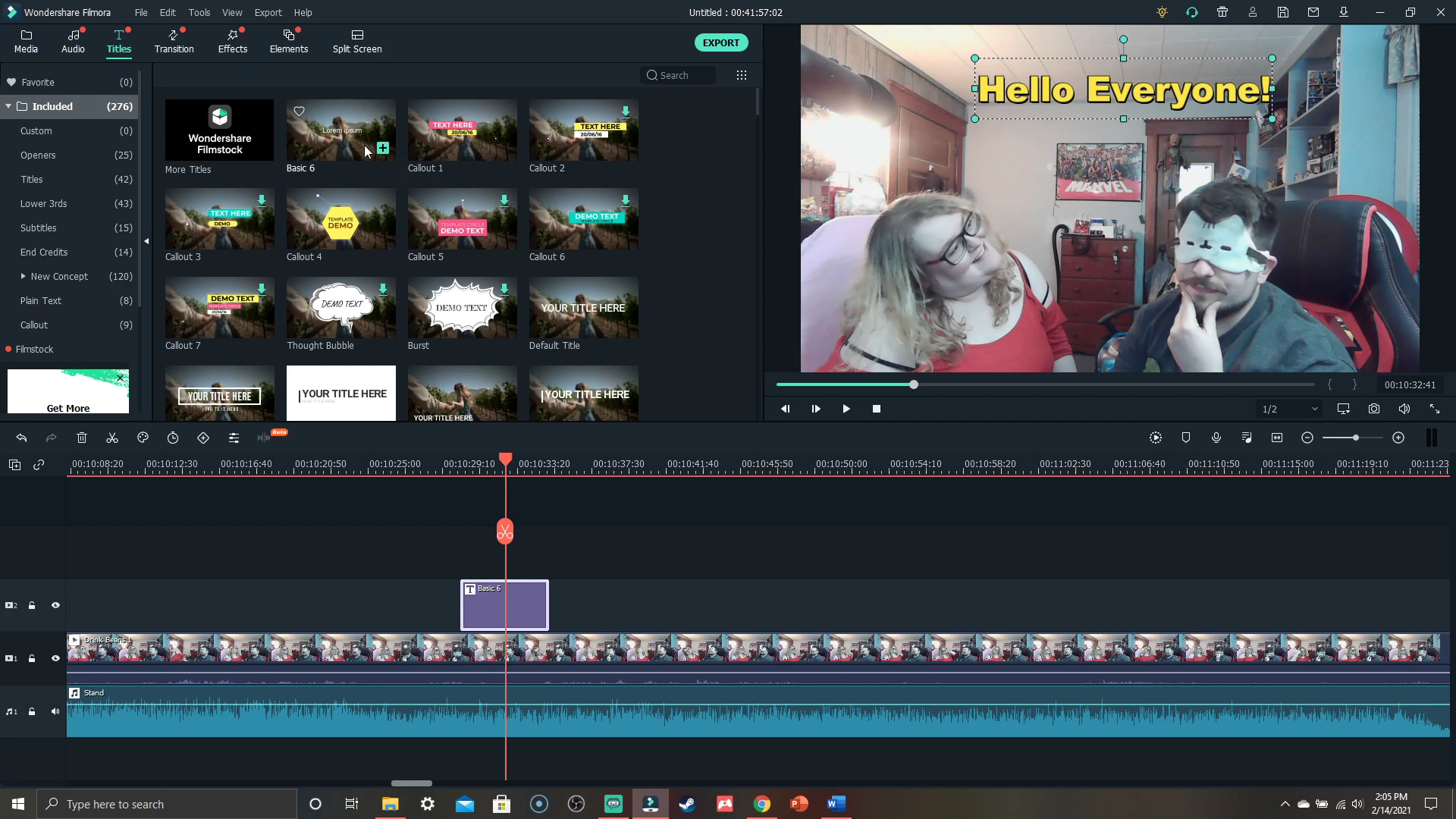
Task: Select the Basic 6 clip on timeline
Action: [504, 605]
